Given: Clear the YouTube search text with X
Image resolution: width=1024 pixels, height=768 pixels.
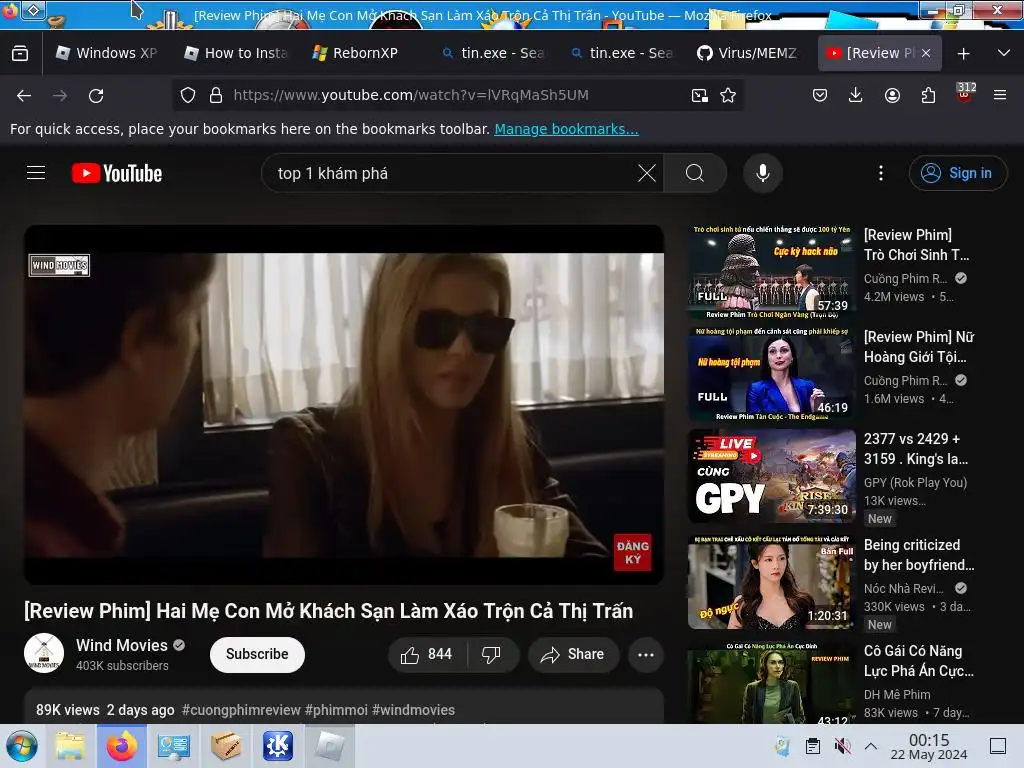Looking at the screenshot, I should pyautogui.click(x=647, y=173).
